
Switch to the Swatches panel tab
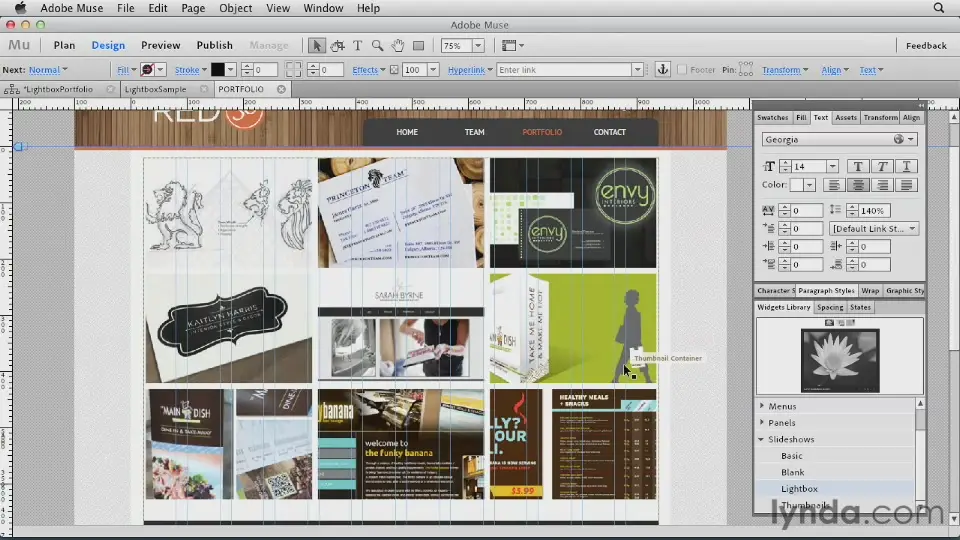[773, 118]
